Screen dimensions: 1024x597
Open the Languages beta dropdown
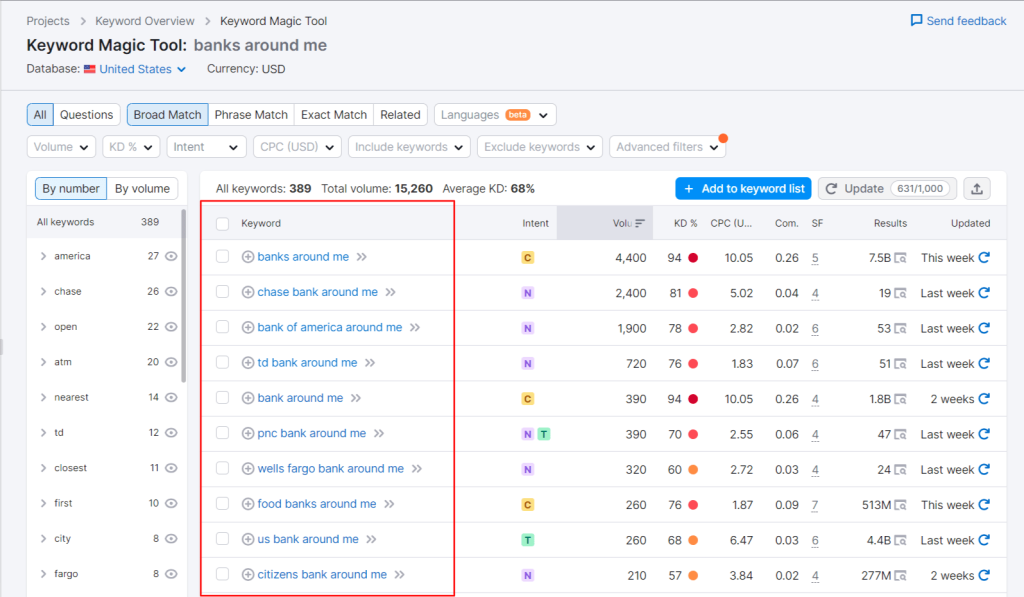click(x=495, y=115)
